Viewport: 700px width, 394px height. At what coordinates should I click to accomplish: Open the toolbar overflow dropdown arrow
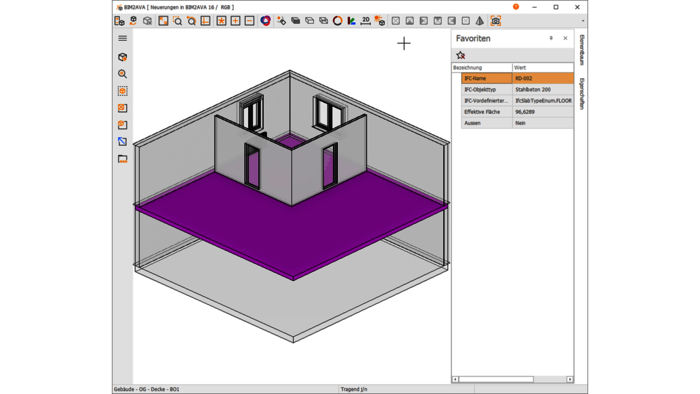tap(583, 21)
